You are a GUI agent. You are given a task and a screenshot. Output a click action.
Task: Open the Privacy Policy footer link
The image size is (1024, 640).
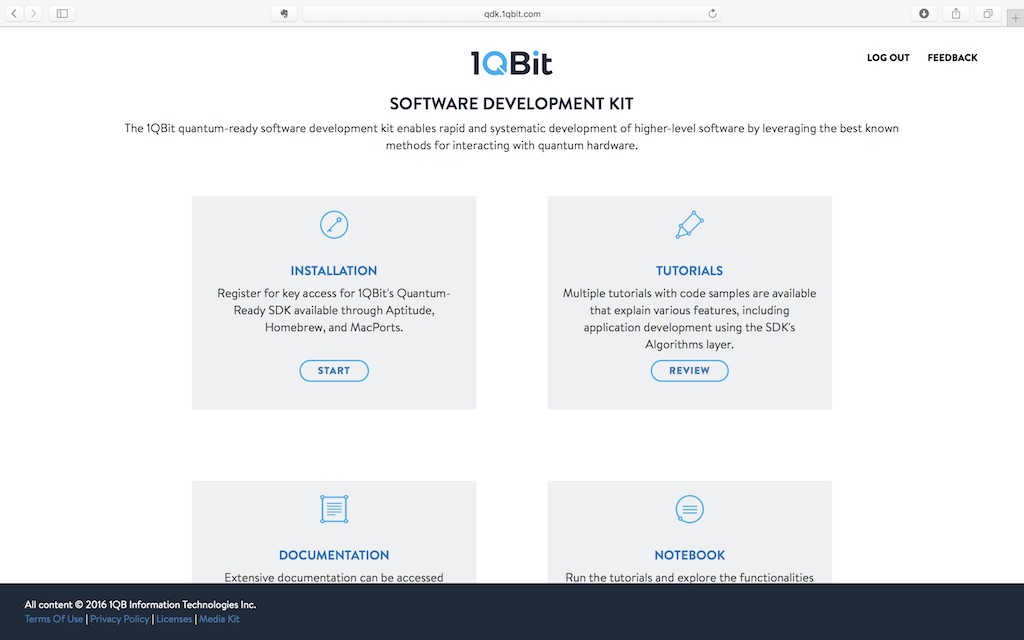(120, 619)
